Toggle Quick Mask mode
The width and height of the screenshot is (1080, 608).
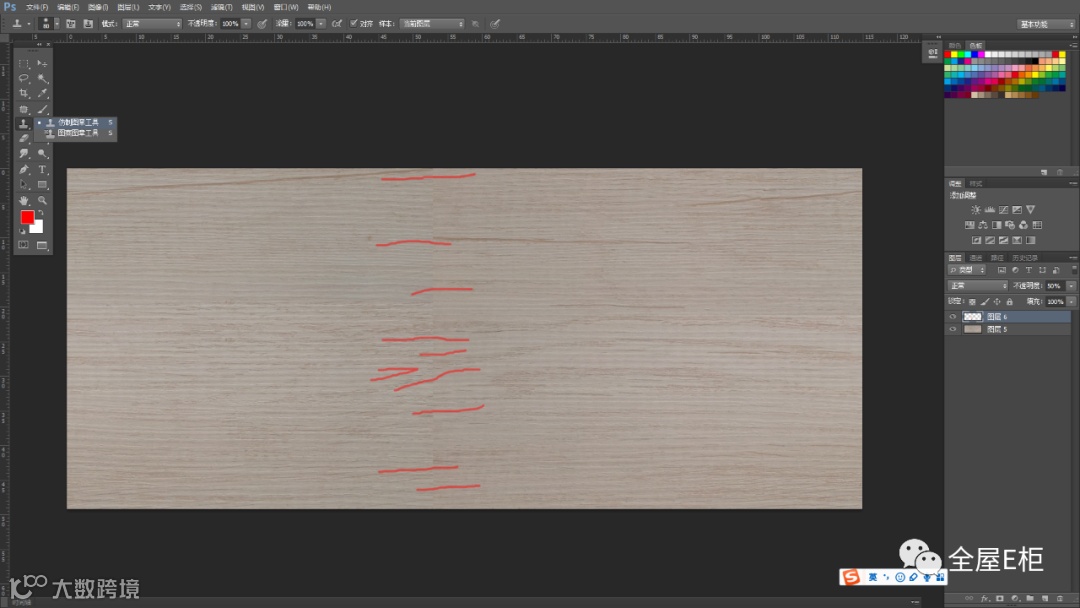coord(23,245)
